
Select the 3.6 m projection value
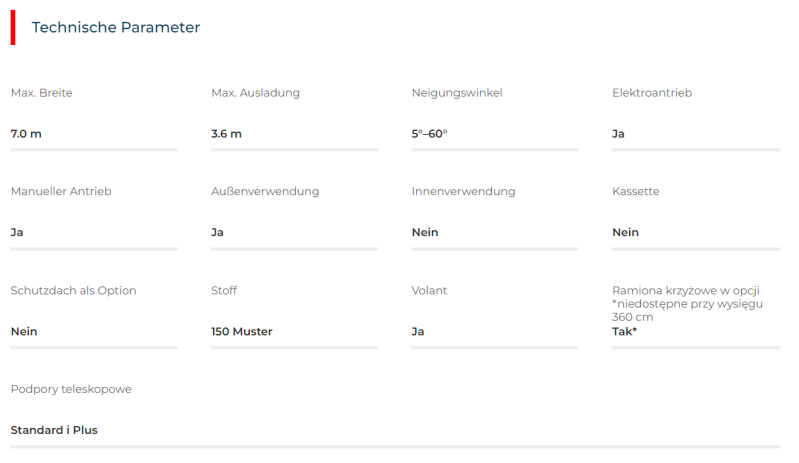(226, 133)
